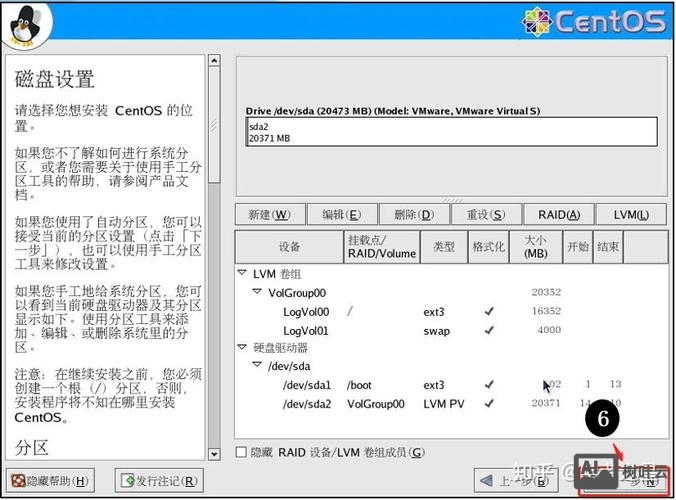The height and width of the screenshot is (500, 676).
Task: Click the CentOS logo
Action: (x=594, y=21)
